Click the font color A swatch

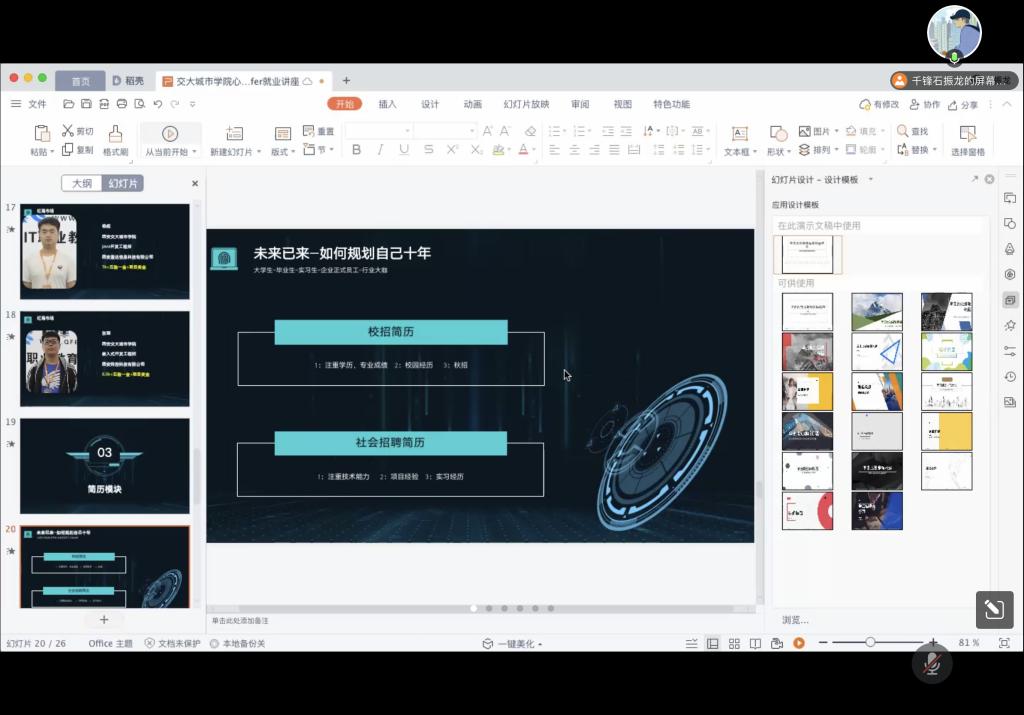pos(523,150)
